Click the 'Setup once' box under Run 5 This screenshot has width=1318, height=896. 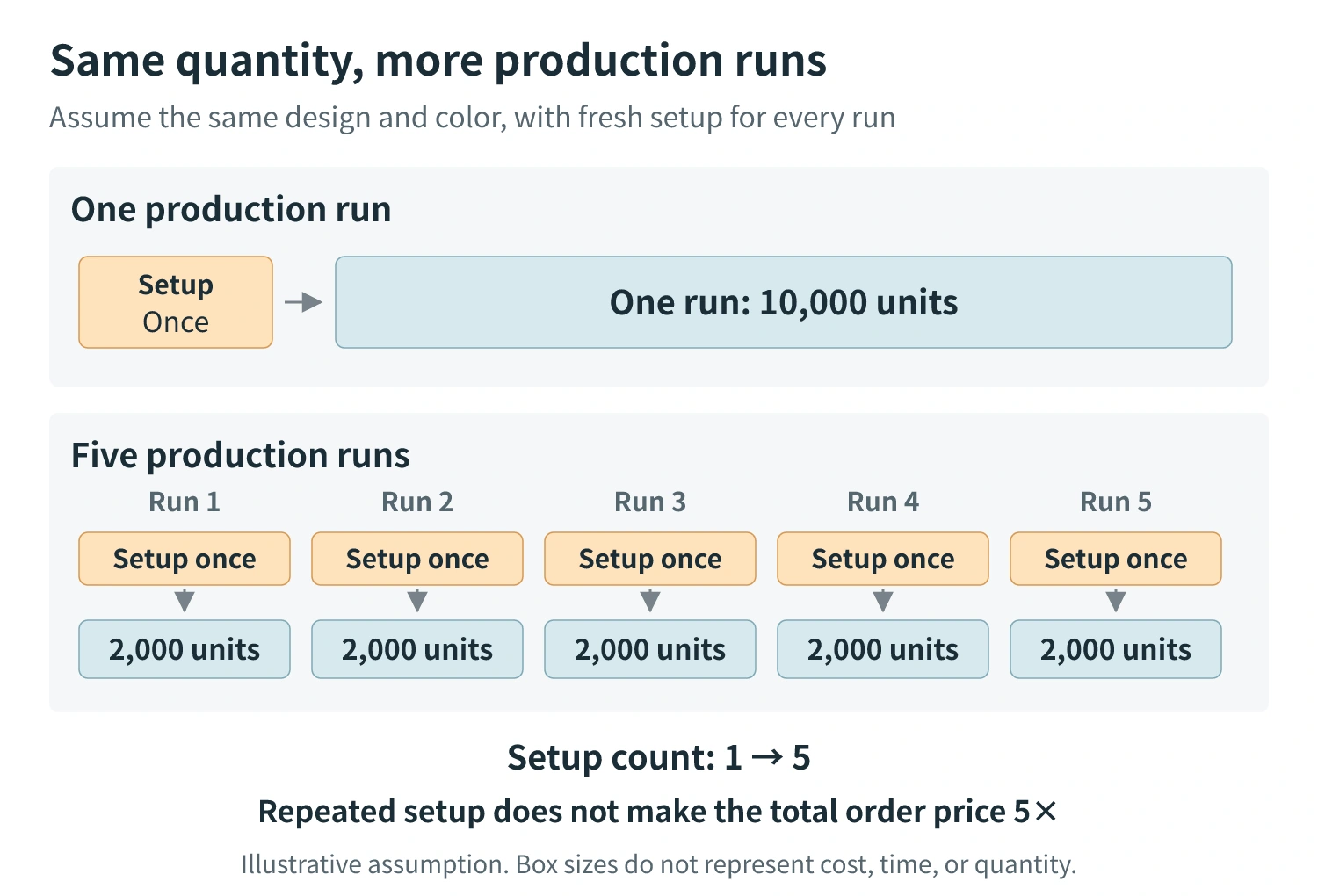coord(1116,559)
